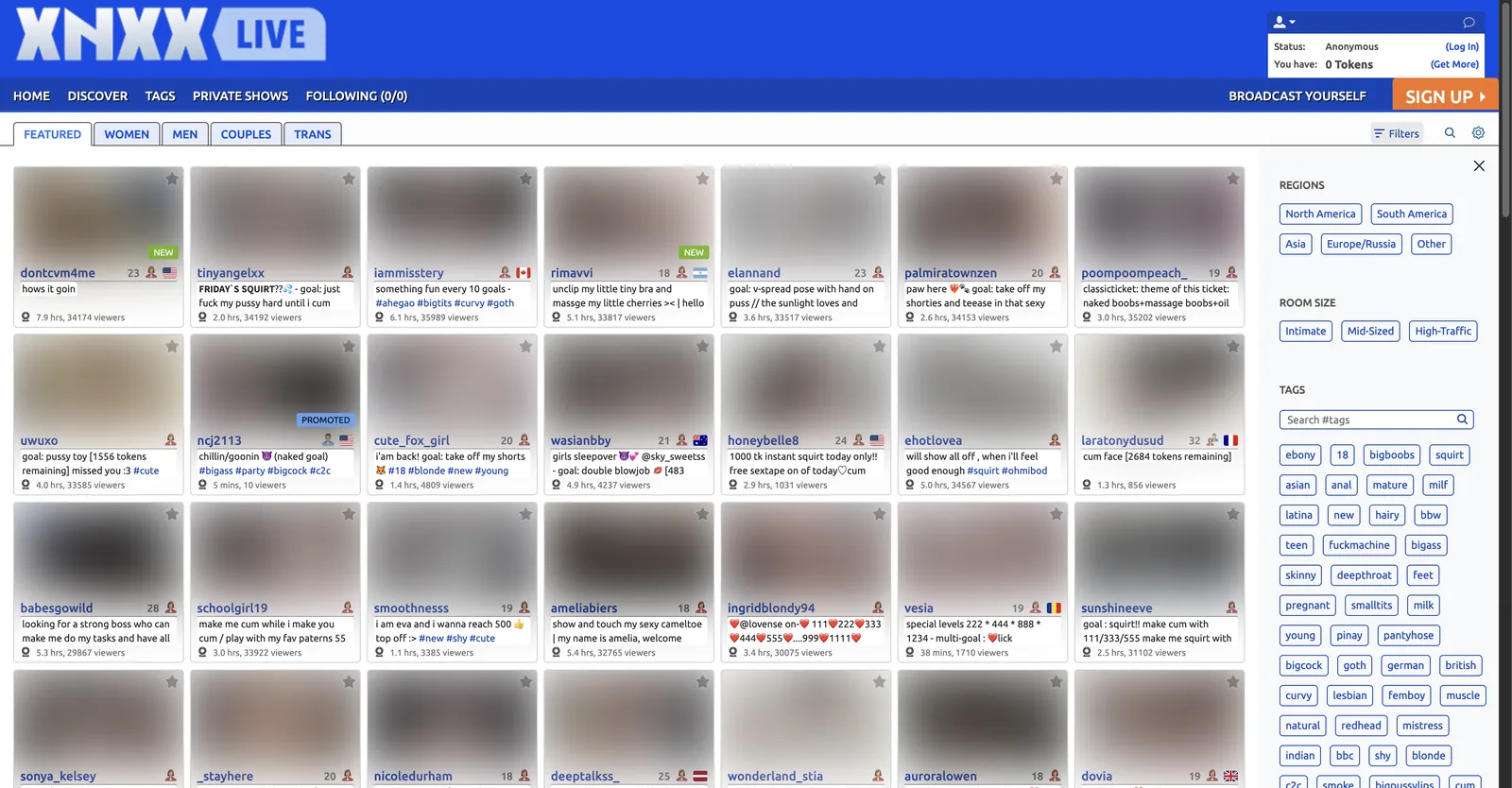Toggle the Asia region filter

(1296, 244)
